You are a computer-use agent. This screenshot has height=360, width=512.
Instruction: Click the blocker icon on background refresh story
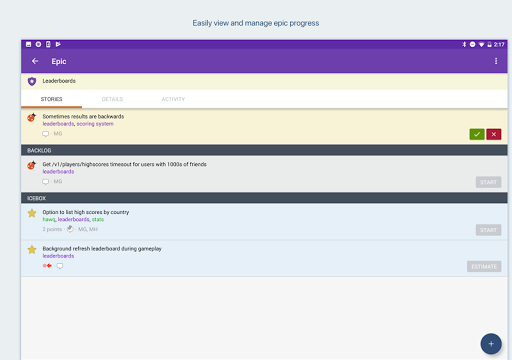[47, 266]
